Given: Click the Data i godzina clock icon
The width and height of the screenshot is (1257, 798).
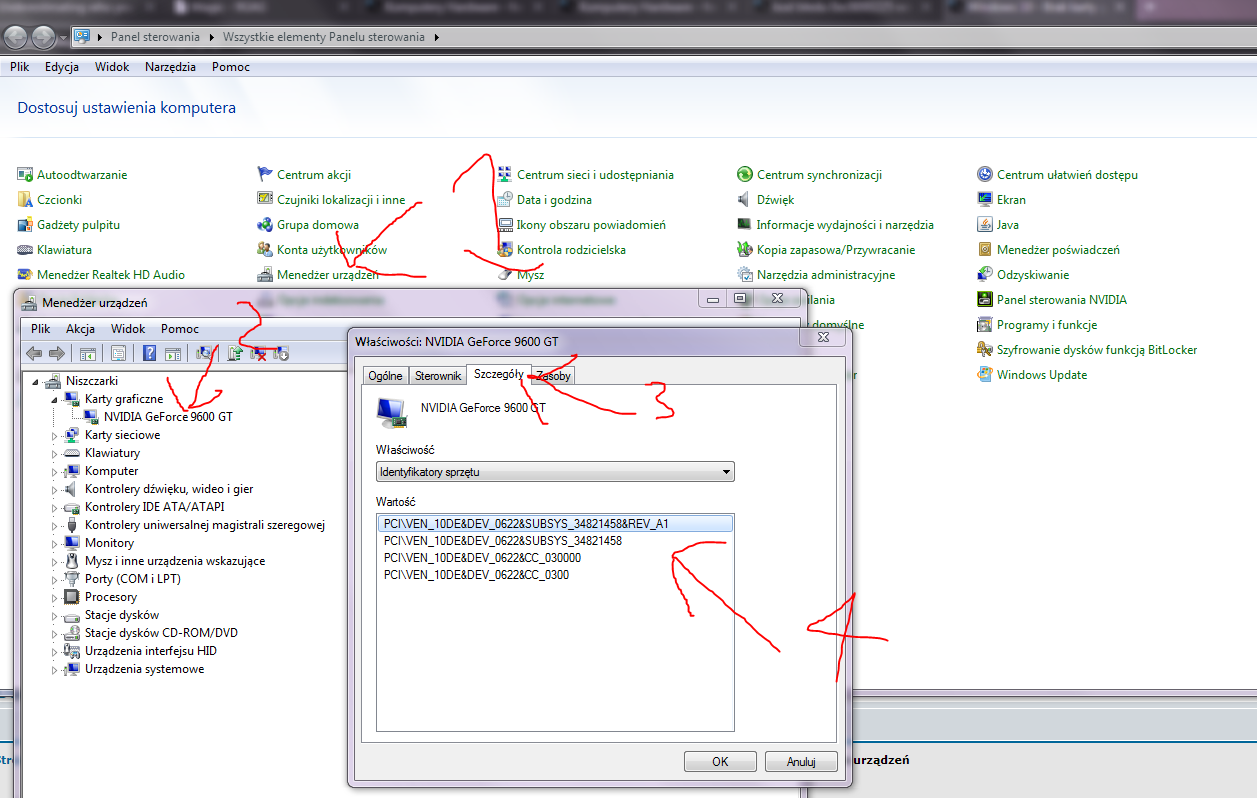Looking at the screenshot, I should click(505, 200).
